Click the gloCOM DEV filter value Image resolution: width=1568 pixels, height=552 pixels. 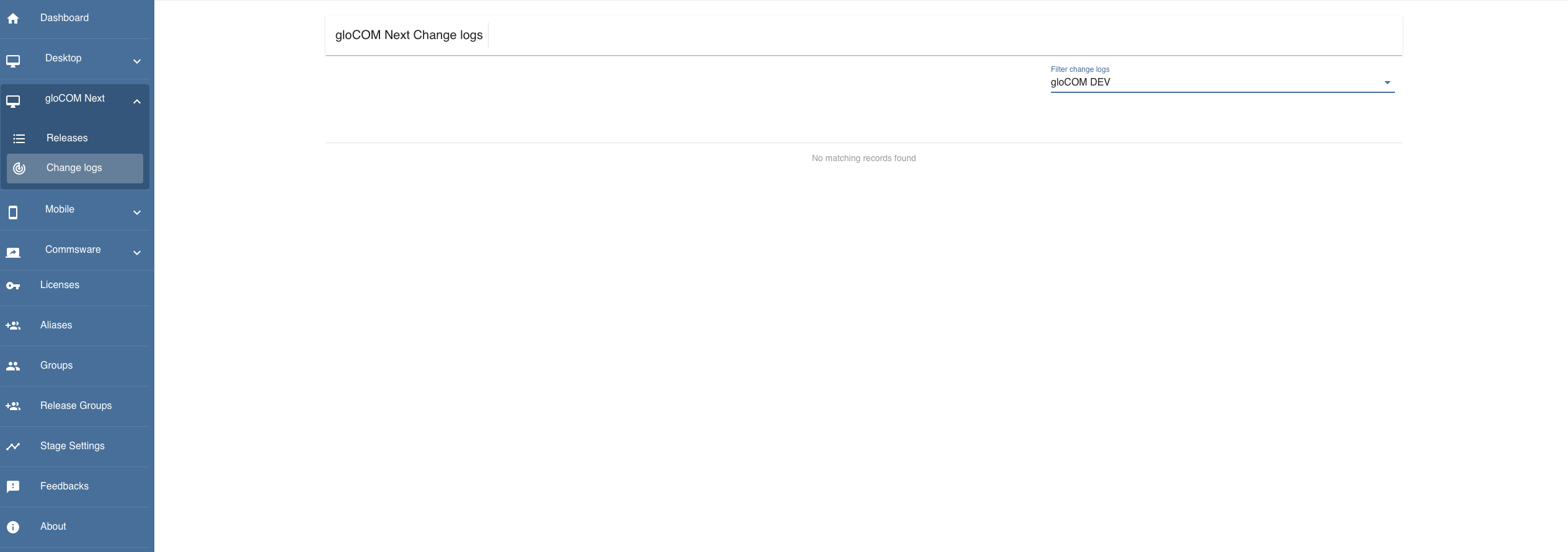tap(1080, 82)
